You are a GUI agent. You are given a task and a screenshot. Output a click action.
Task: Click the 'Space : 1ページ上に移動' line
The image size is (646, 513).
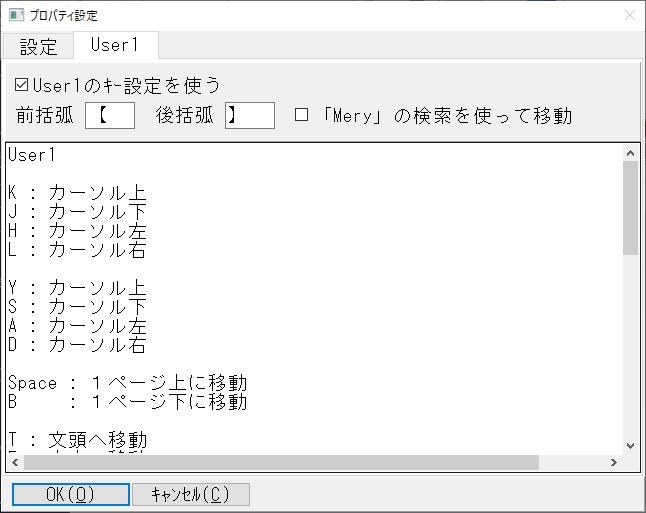coord(127,383)
